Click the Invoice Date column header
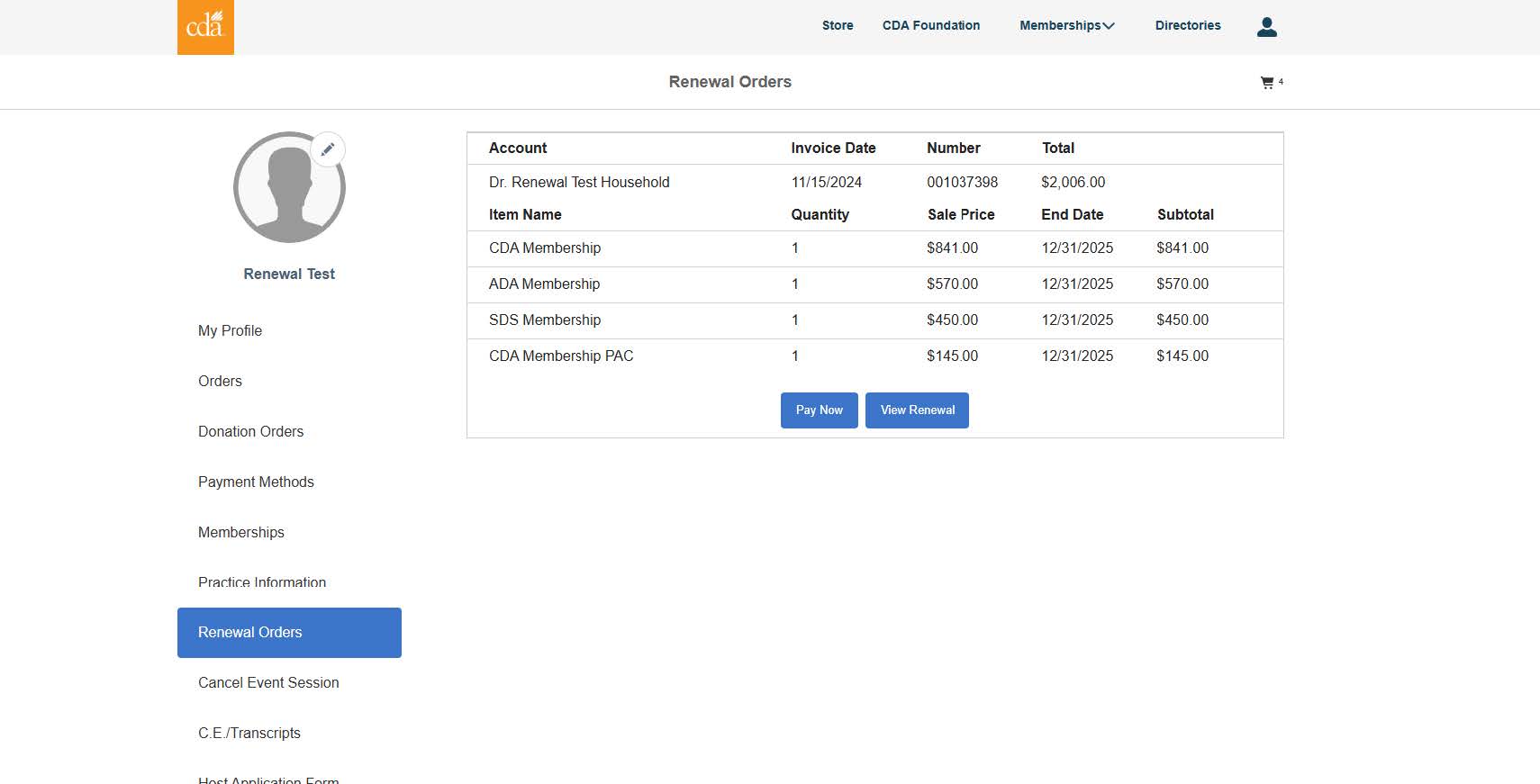Image resolution: width=1540 pixels, height=784 pixels. point(833,148)
